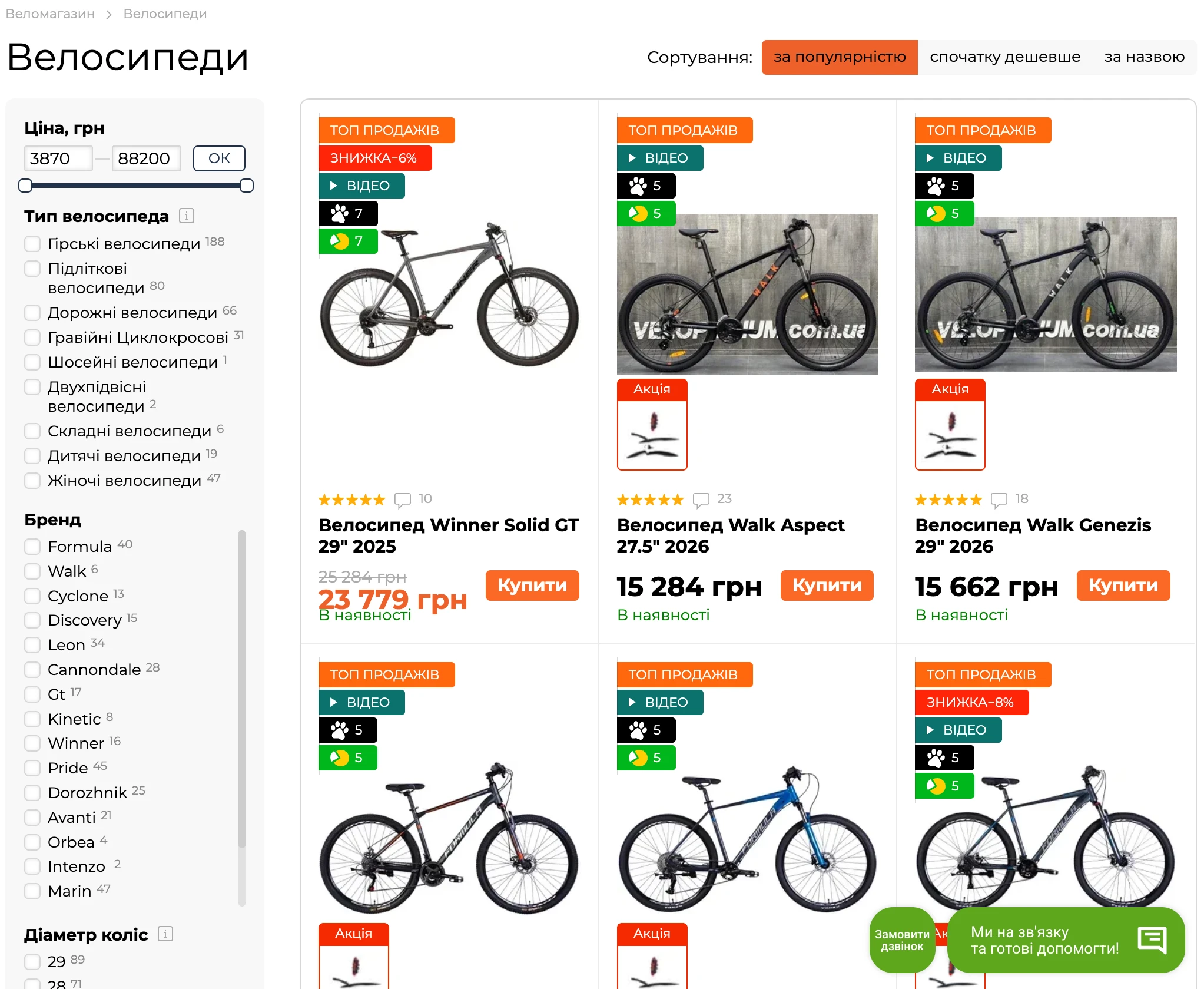
Task: Click the minimum price field 3870
Action: click(58, 158)
